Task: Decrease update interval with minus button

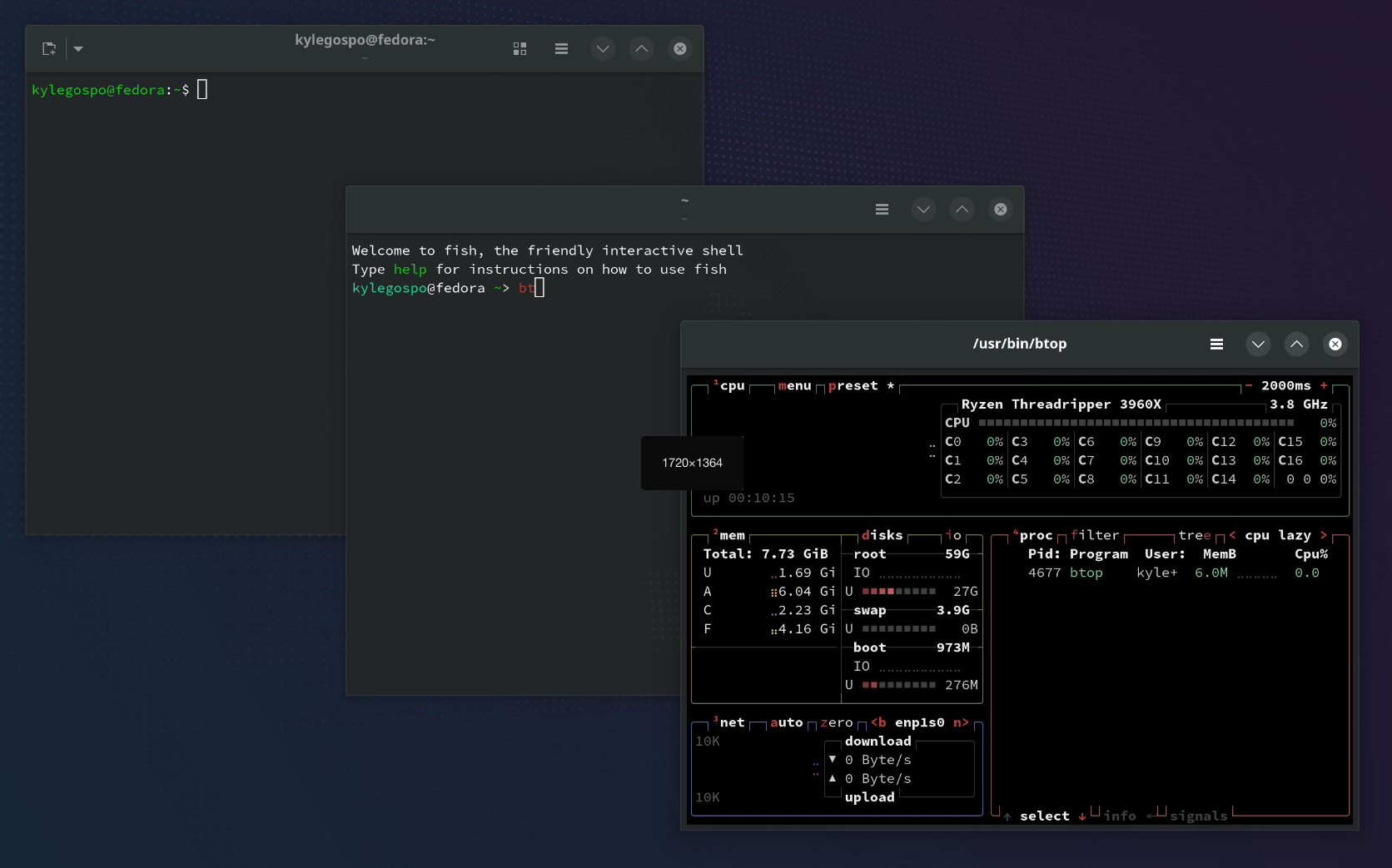Action: click(1249, 386)
